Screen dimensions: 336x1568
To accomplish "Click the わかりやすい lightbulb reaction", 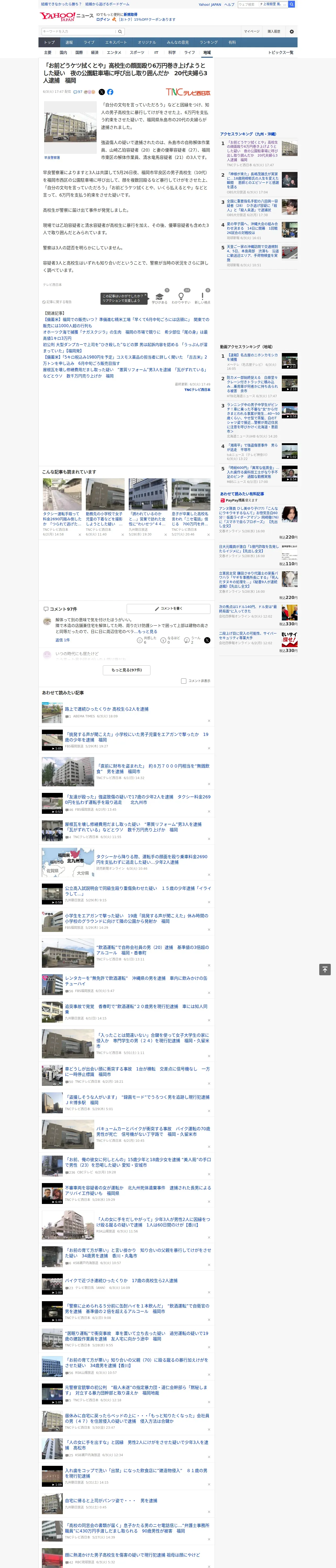I will (181, 297).
